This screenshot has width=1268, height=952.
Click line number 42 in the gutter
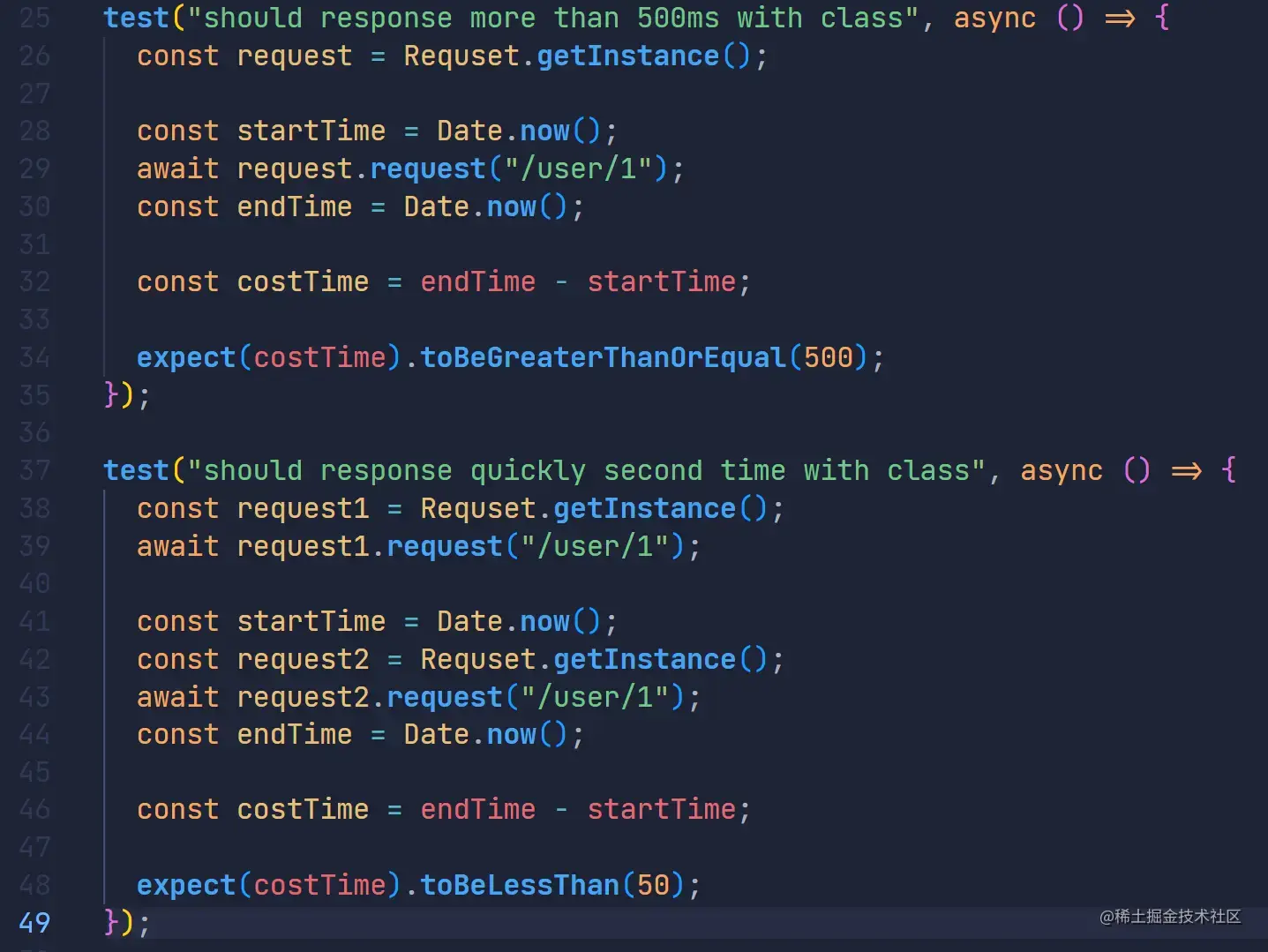(34, 659)
